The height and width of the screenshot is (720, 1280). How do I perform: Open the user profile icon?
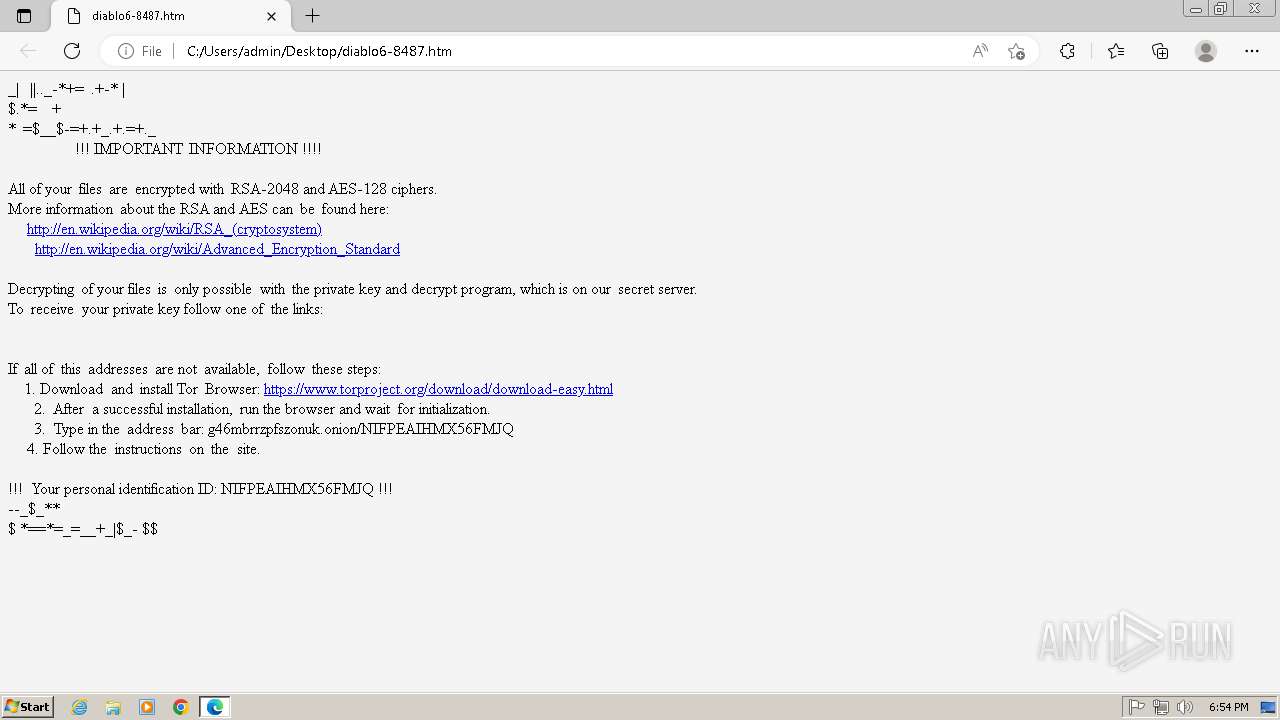click(x=1206, y=51)
